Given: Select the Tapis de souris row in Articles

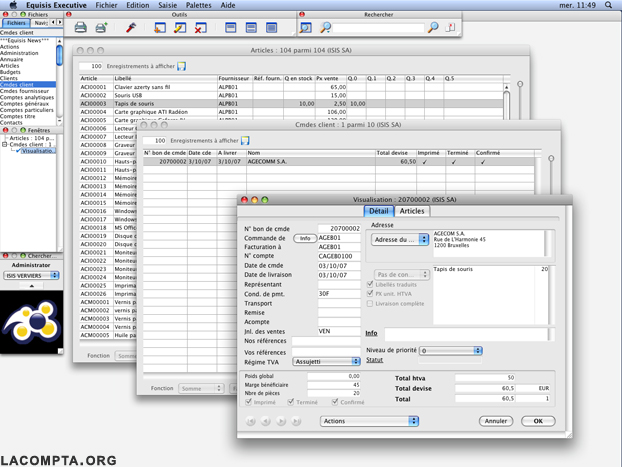Looking at the screenshot, I should (292, 104).
